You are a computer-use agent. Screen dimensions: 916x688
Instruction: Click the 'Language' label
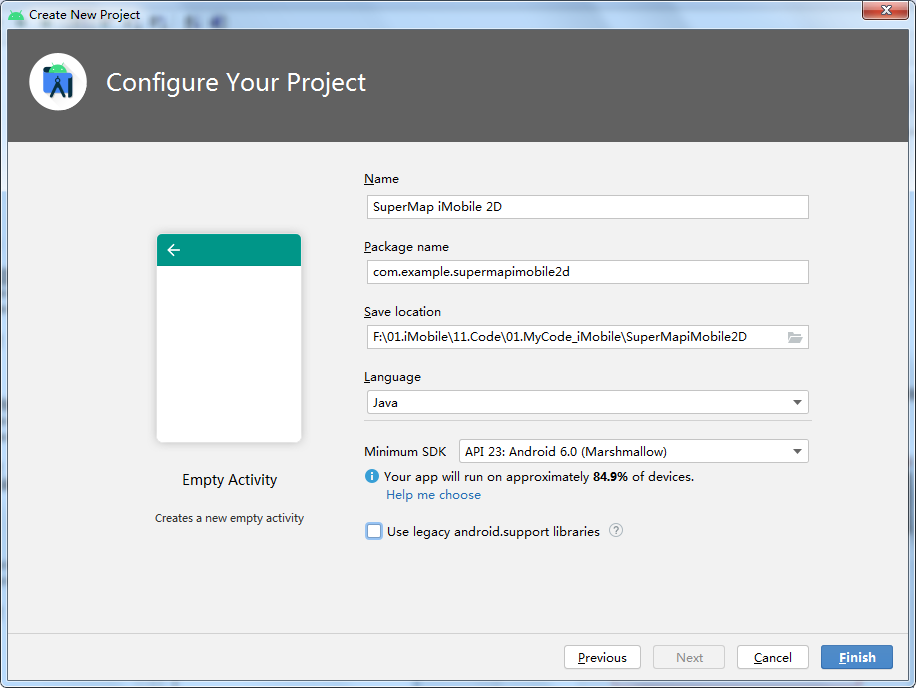pos(392,377)
